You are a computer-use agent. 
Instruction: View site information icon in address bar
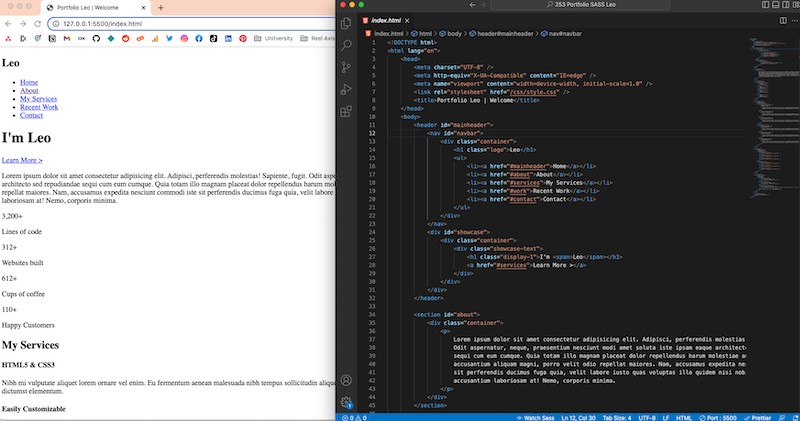tap(56, 23)
